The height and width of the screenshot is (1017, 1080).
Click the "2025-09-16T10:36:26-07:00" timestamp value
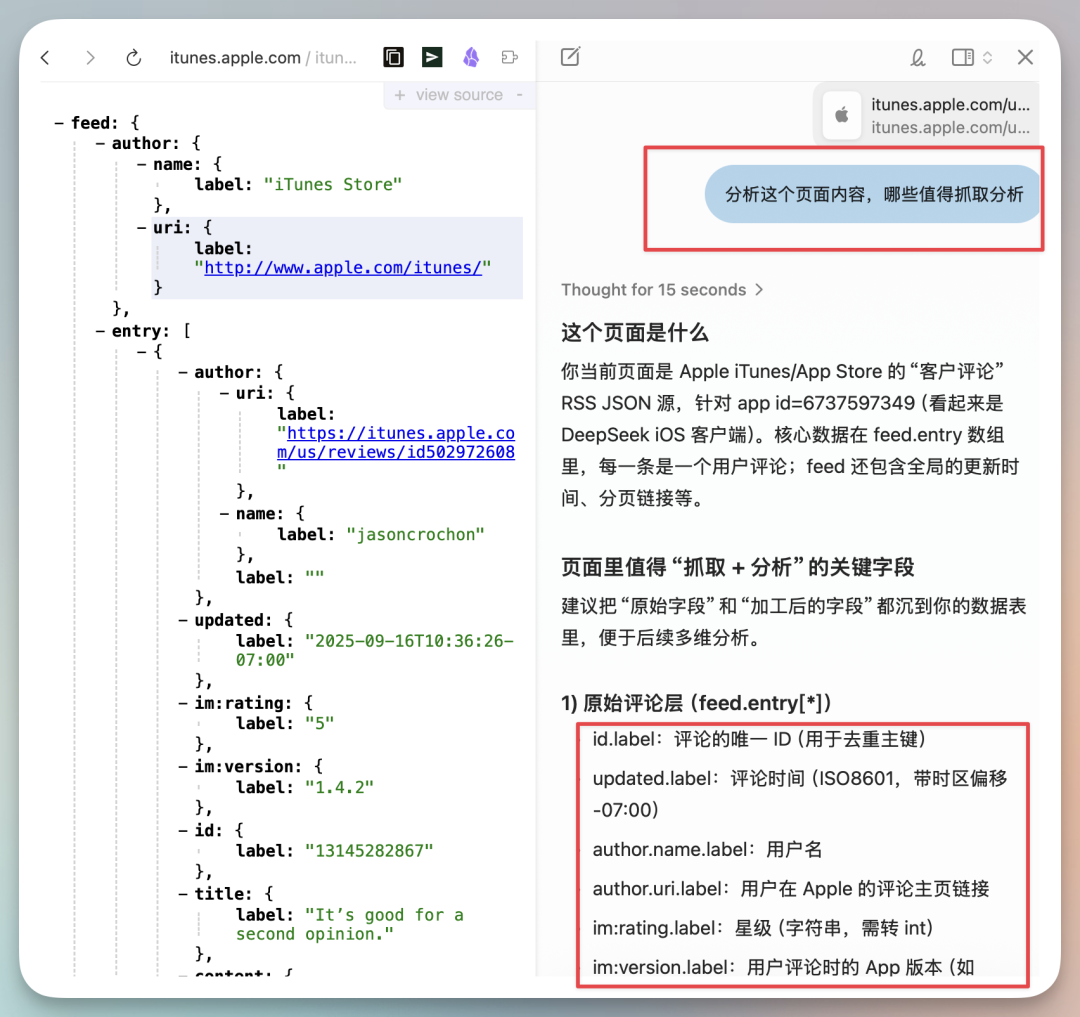[375, 651]
